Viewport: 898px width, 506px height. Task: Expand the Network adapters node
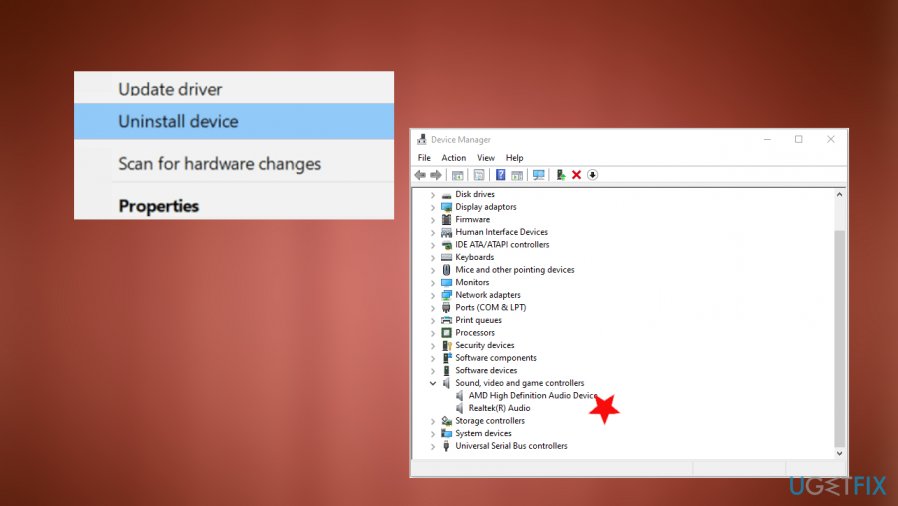point(433,295)
